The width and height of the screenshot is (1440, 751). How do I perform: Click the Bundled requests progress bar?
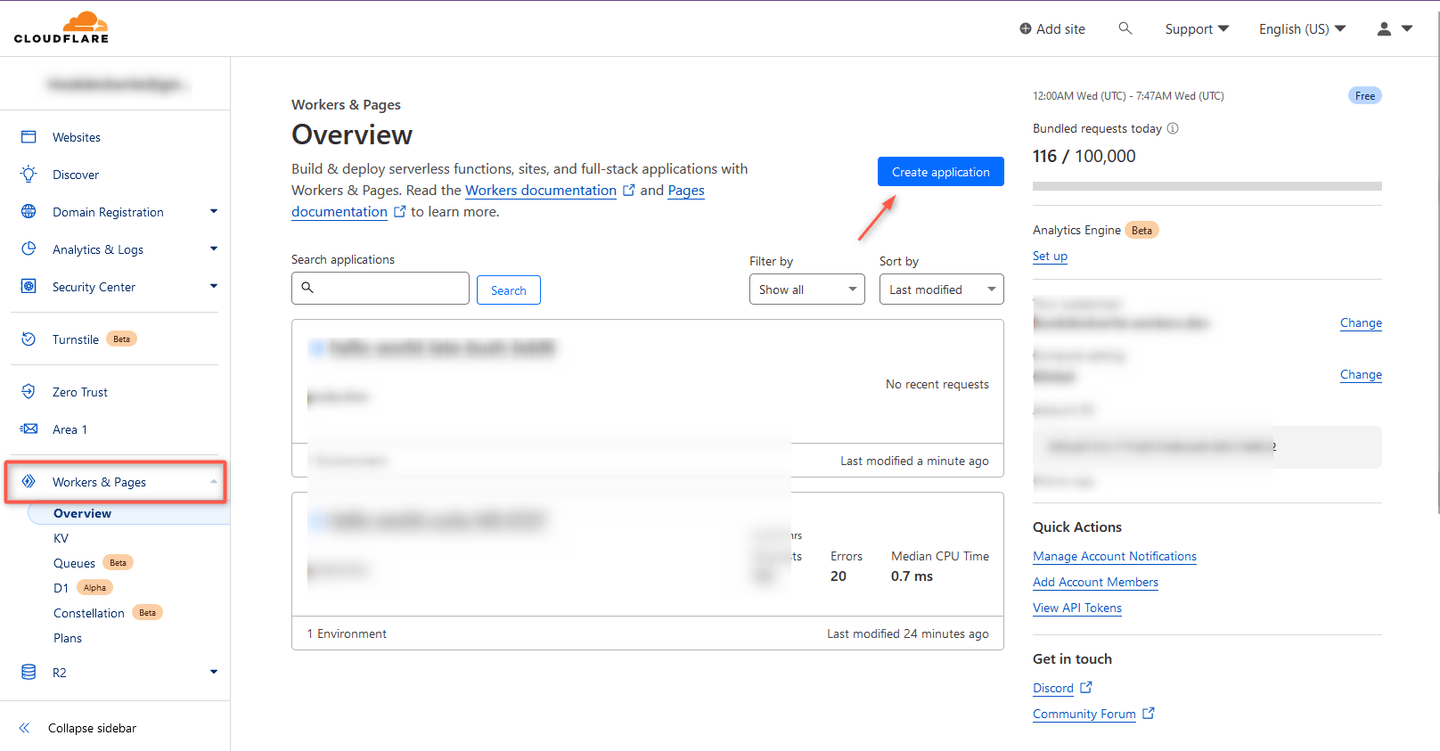pyautogui.click(x=1206, y=185)
